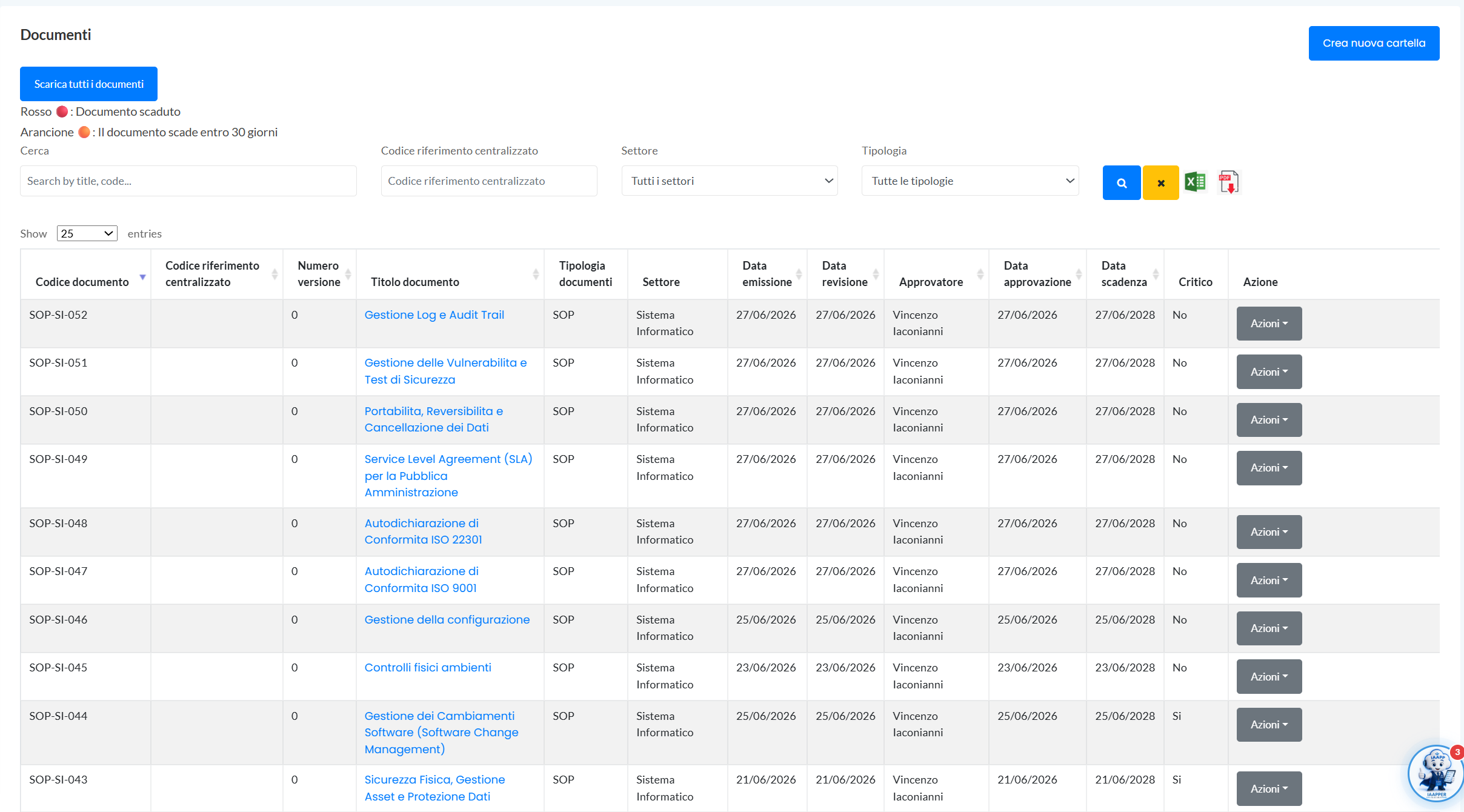Viewport: 1464px width, 812px height.
Task: Expand Azioni dropdown for SOP-SI-044 row
Action: [1269, 725]
